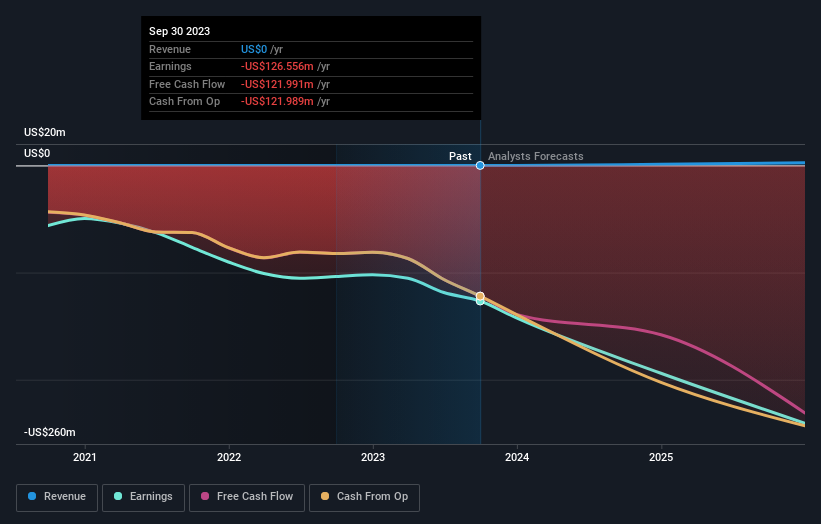Select the Cash From Op orange data point marker
This screenshot has height=524, width=821.
click(480, 296)
